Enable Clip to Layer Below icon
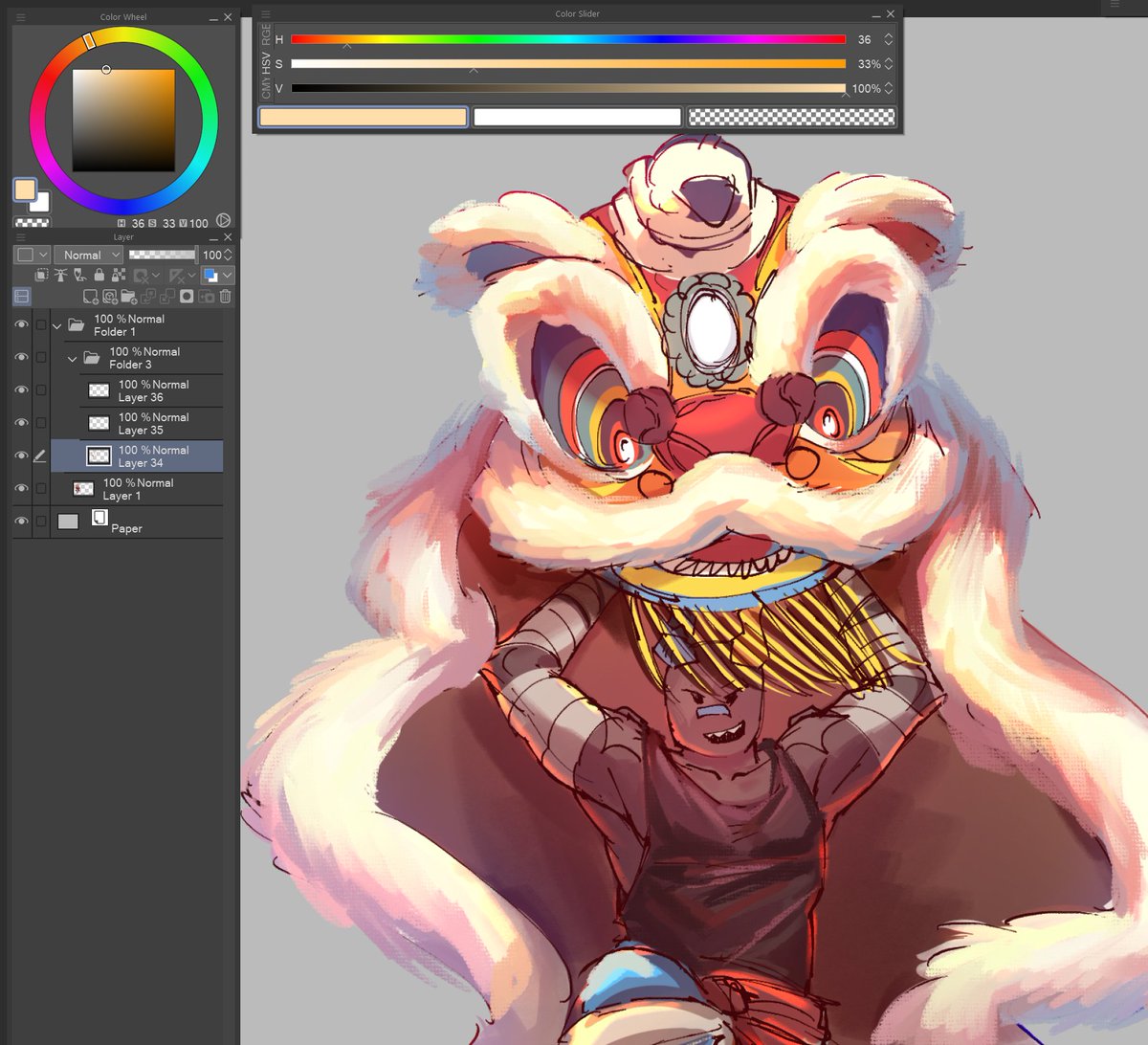1148x1045 pixels. pyautogui.click(x=41, y=276)
